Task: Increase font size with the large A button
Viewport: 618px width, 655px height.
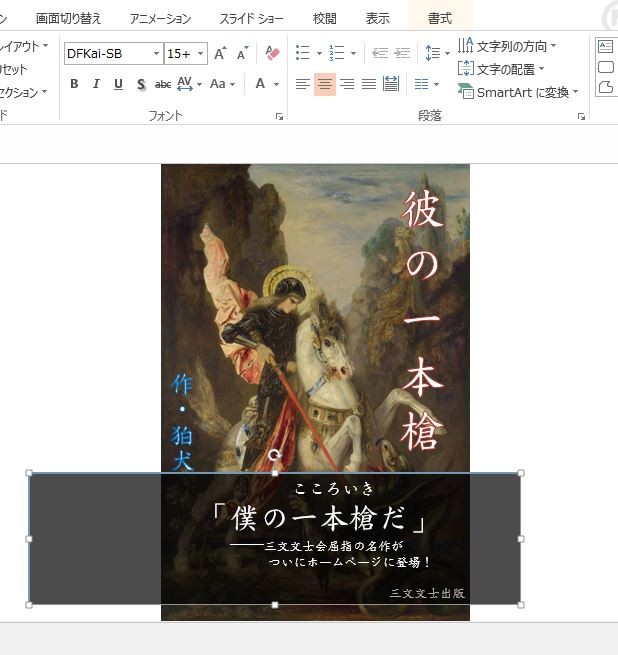Action: (x=220, y=53)
